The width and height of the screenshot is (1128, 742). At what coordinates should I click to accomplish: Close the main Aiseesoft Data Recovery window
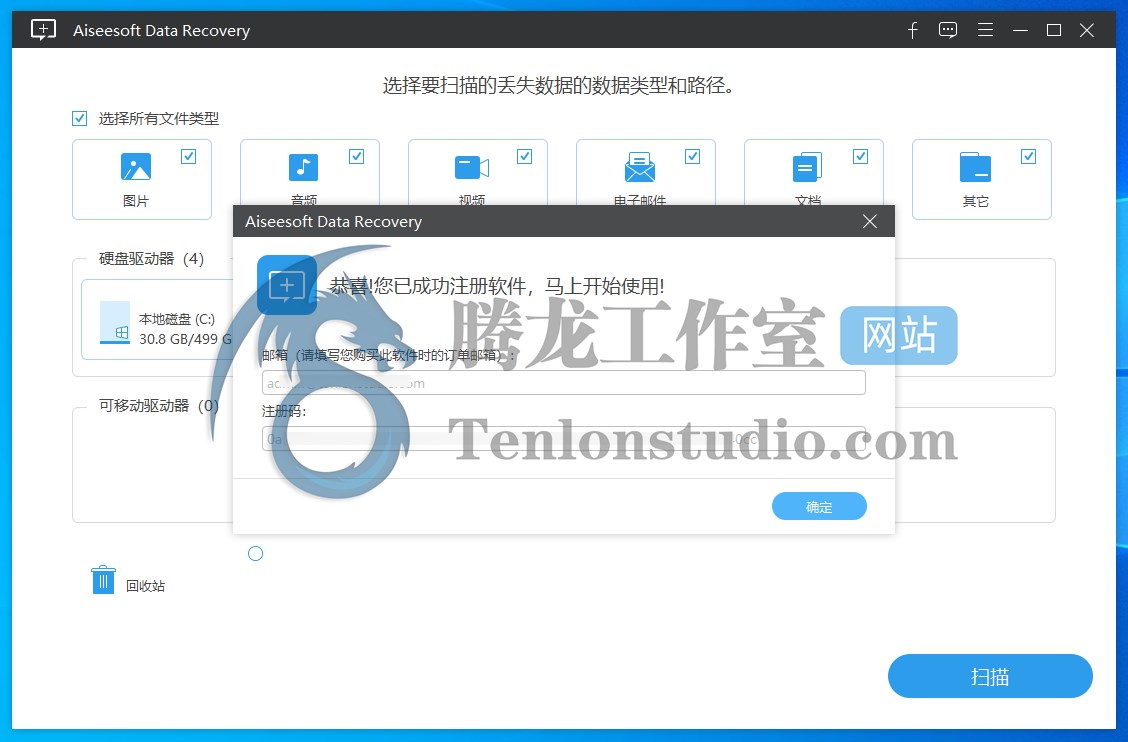pyautogui.click(x=1087, y=30)
